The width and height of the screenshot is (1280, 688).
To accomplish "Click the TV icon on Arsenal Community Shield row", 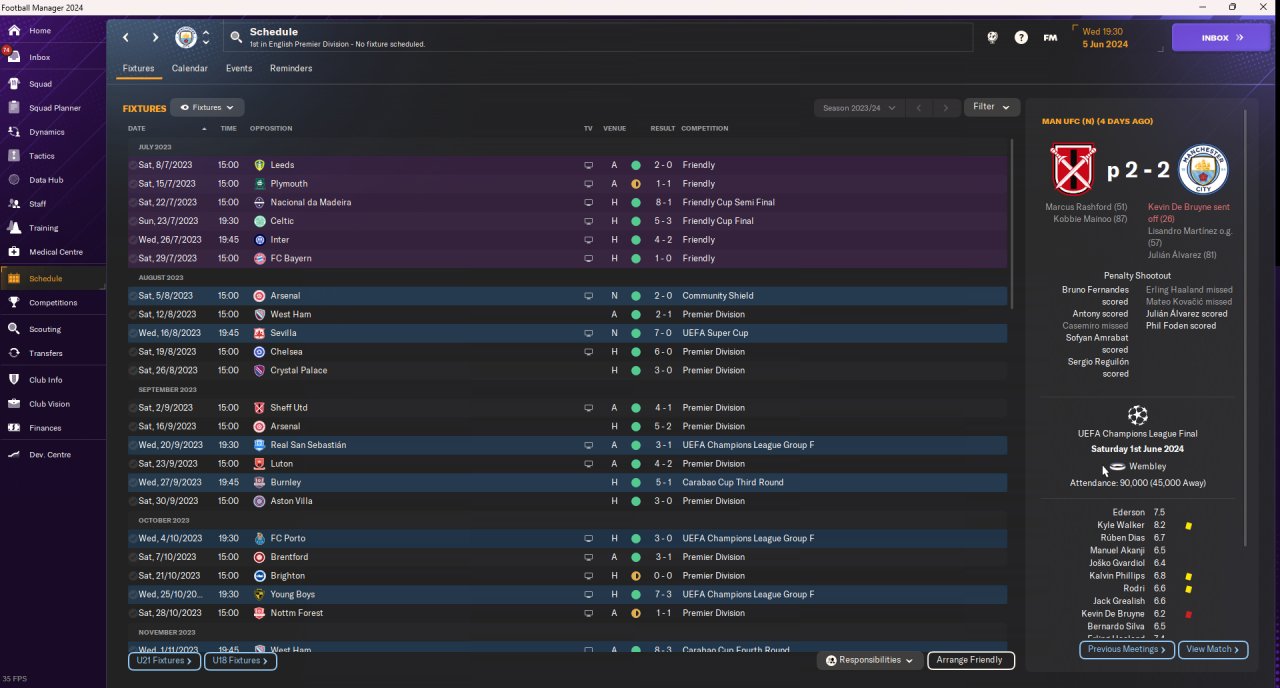I will (588, 296).
